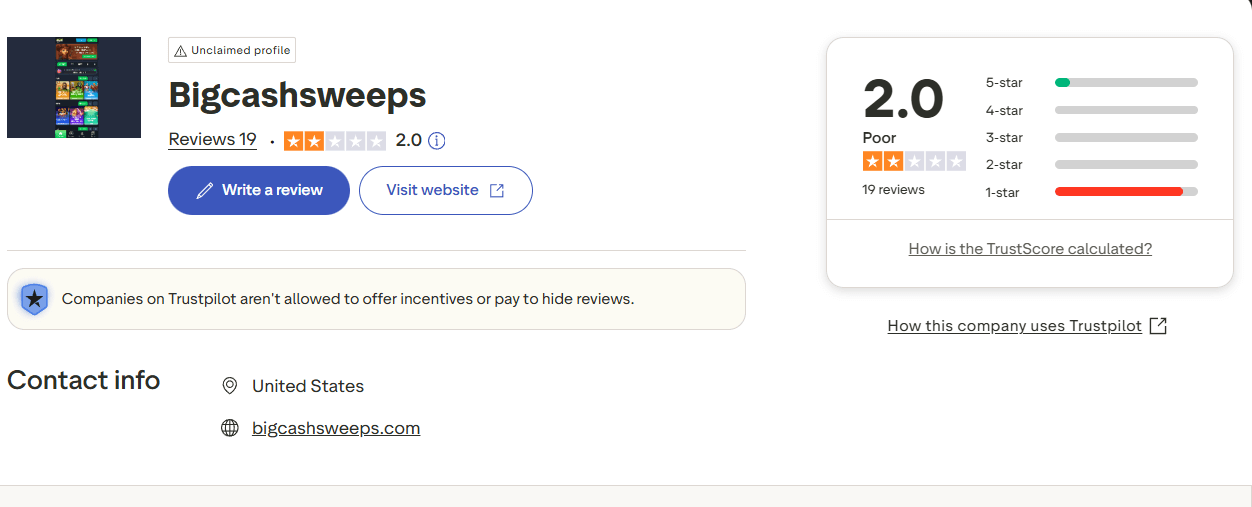The image size is (1252, 507).
Task: Click the TrustScore info icon
Action: click(x=436, y=141)
